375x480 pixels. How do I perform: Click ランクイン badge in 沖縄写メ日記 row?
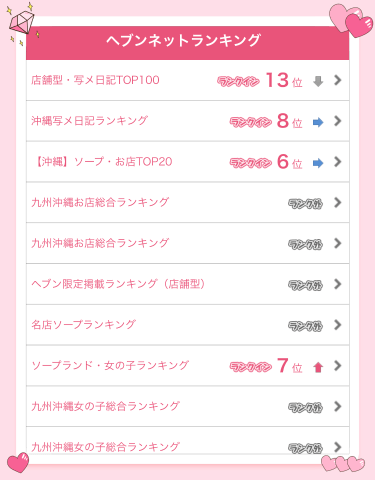pos(251,122)
